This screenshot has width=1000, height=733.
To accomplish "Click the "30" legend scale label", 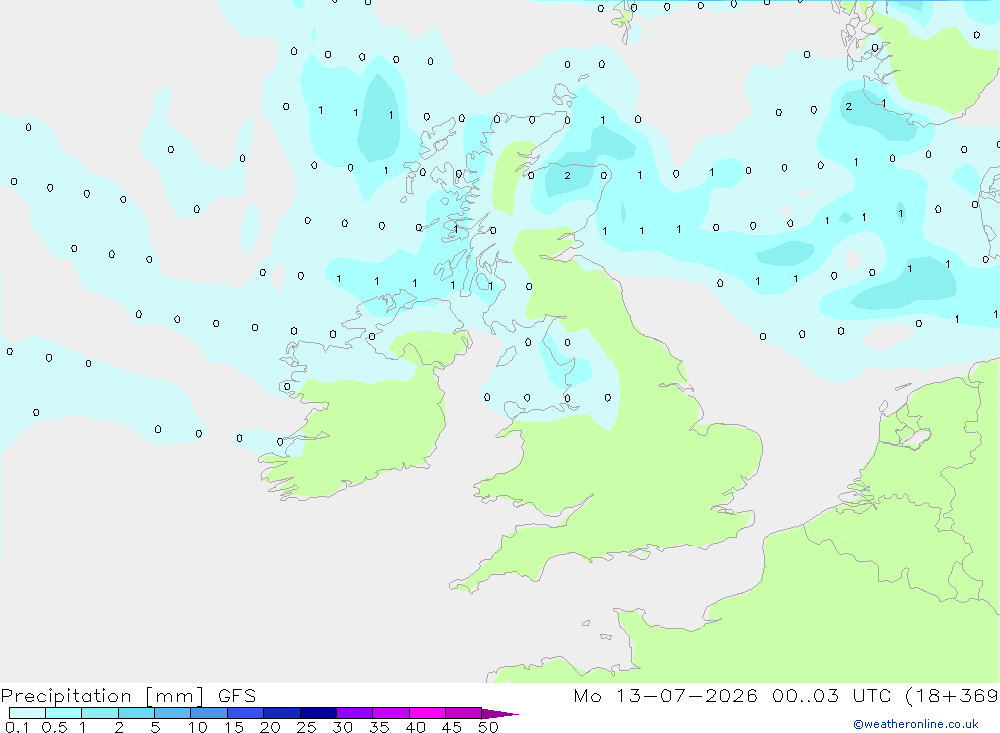I will tap(343, 727).
